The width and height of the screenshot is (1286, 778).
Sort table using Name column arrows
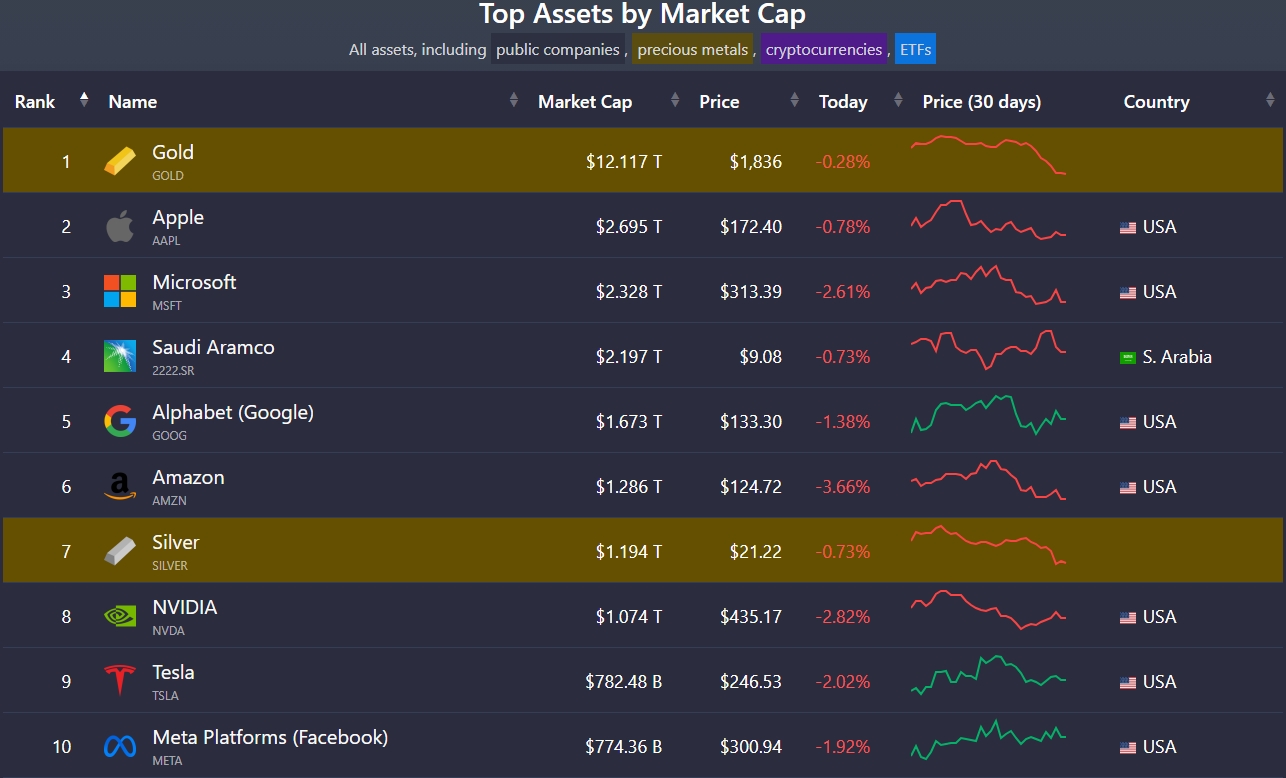tap(513, 100)
